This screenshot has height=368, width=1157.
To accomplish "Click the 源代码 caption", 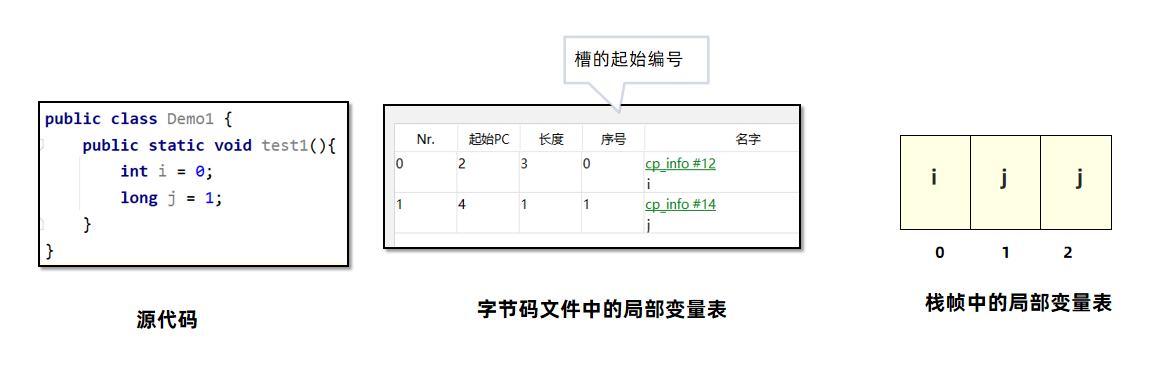I will pyautogui.click(x=167, y=320).
